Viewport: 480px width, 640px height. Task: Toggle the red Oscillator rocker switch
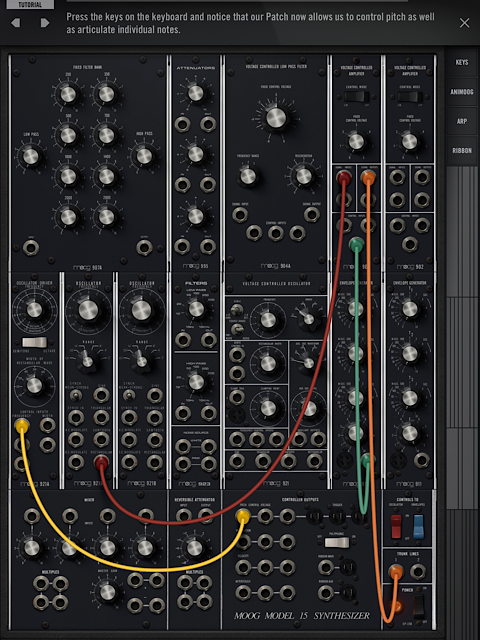(396, 527)
